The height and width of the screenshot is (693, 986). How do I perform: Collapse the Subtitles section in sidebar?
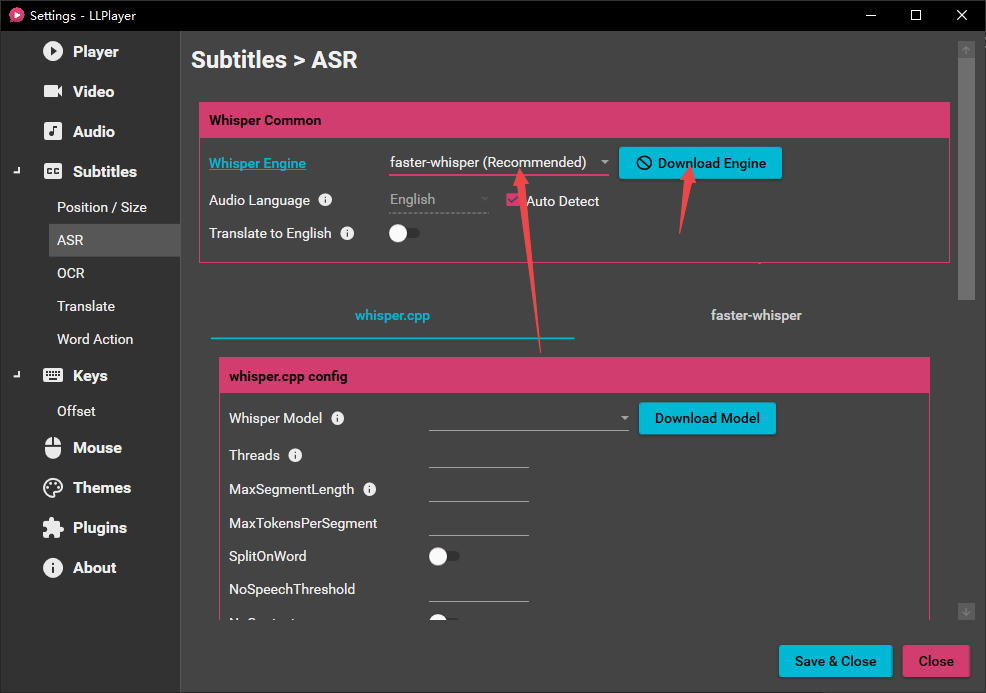16,172
